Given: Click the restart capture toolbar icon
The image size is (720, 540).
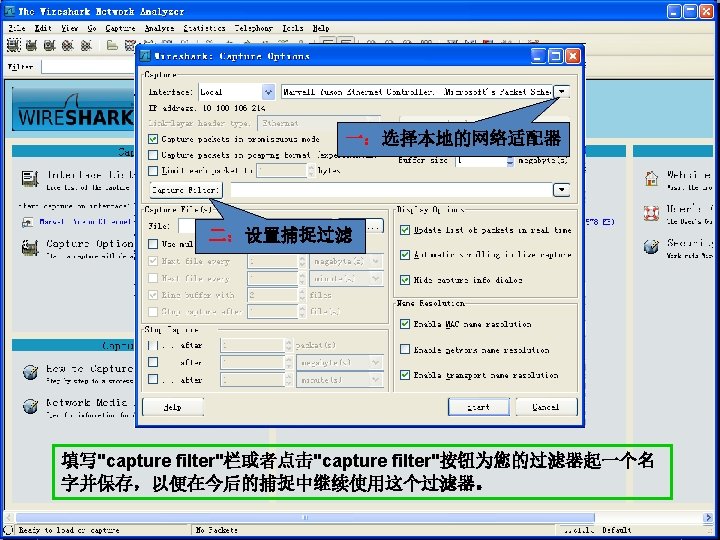Looking at the screenshot, I should 86,45.
